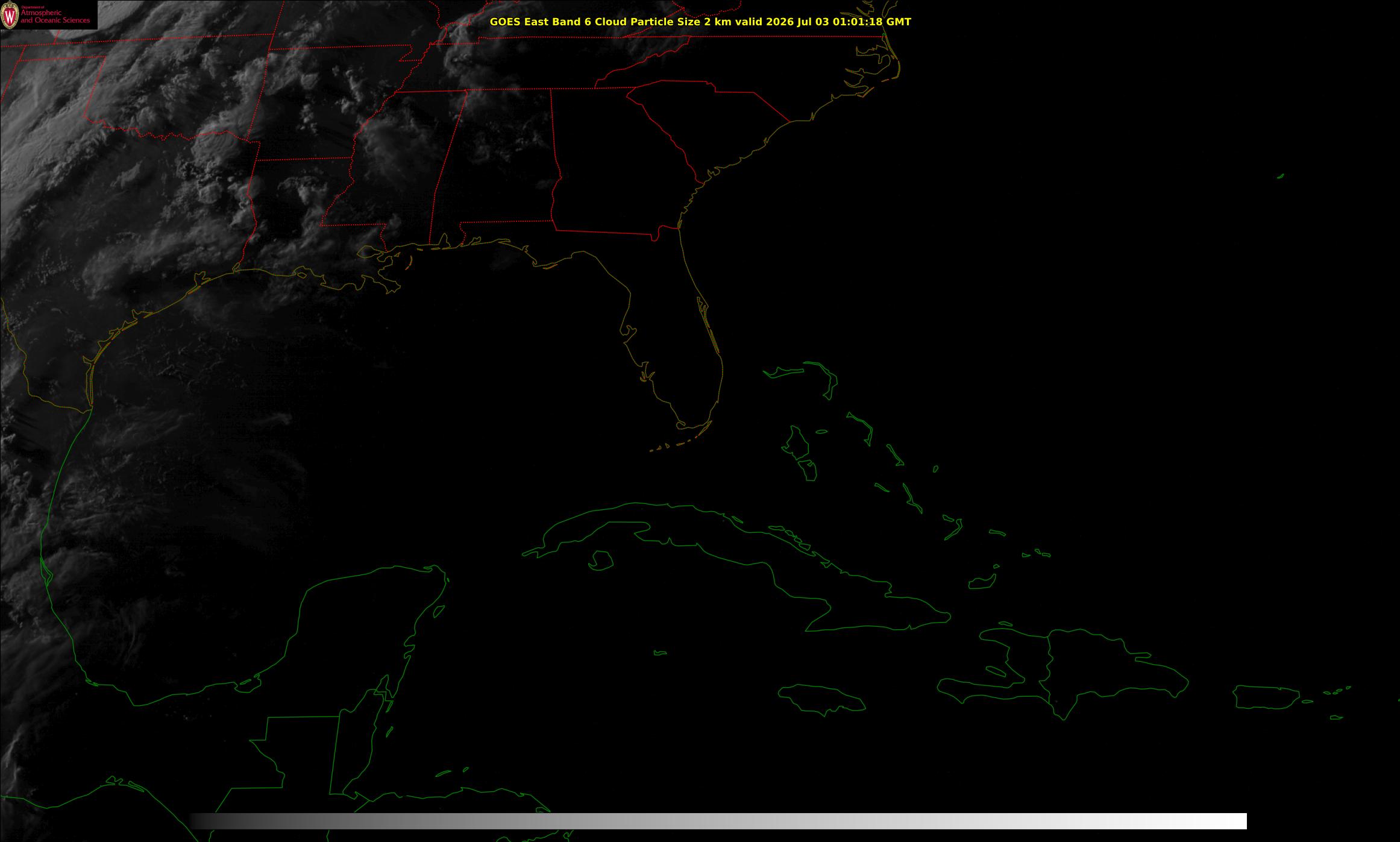The image size is (1400, 842).
Task: Click inside the Florida peninsula outline
Action: click(x=681, y=344)
